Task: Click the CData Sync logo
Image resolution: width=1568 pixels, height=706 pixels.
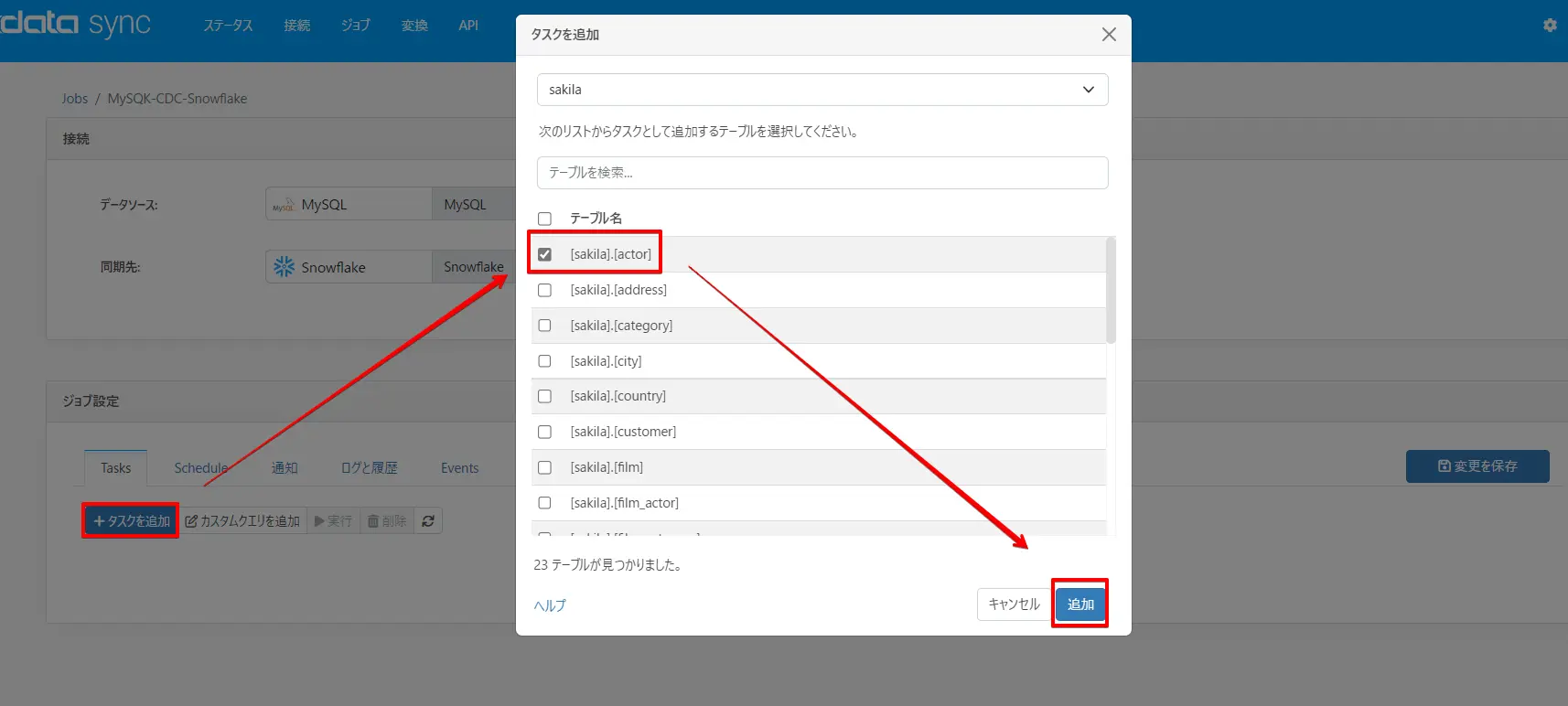Action: 76,24
